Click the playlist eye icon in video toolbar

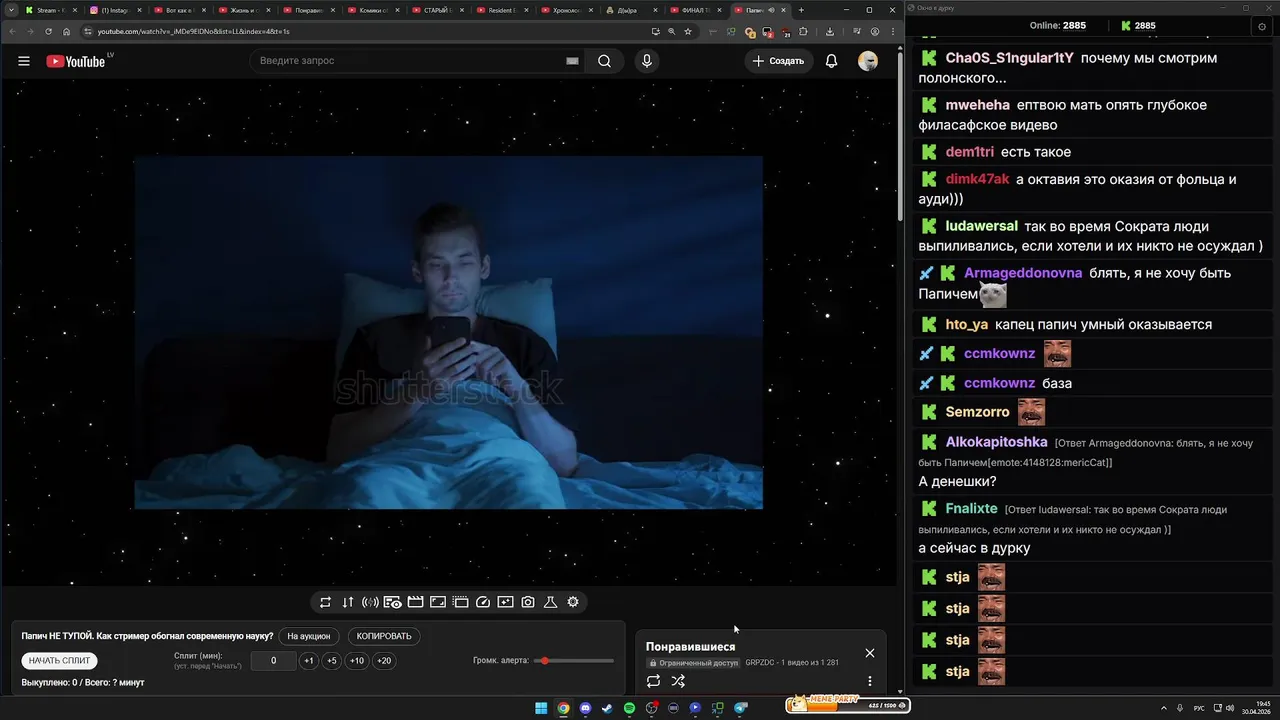pos(392,602)
